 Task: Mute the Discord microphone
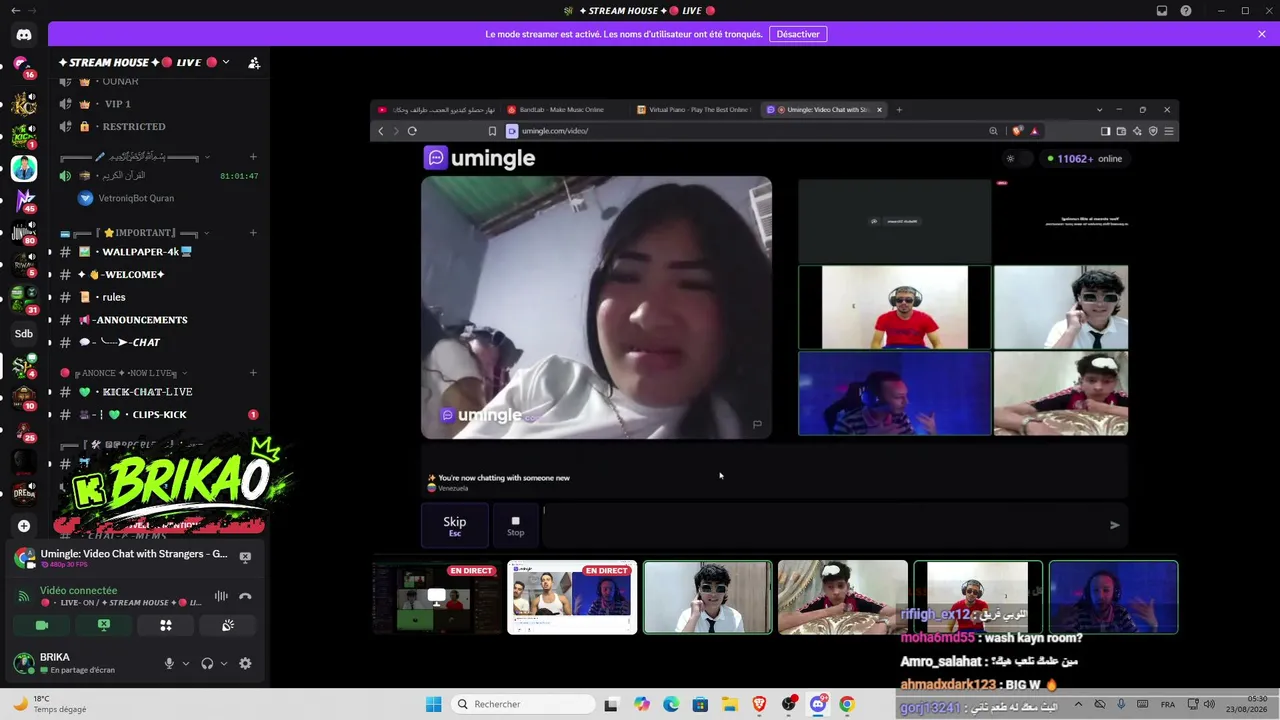(x=169, y=663)
